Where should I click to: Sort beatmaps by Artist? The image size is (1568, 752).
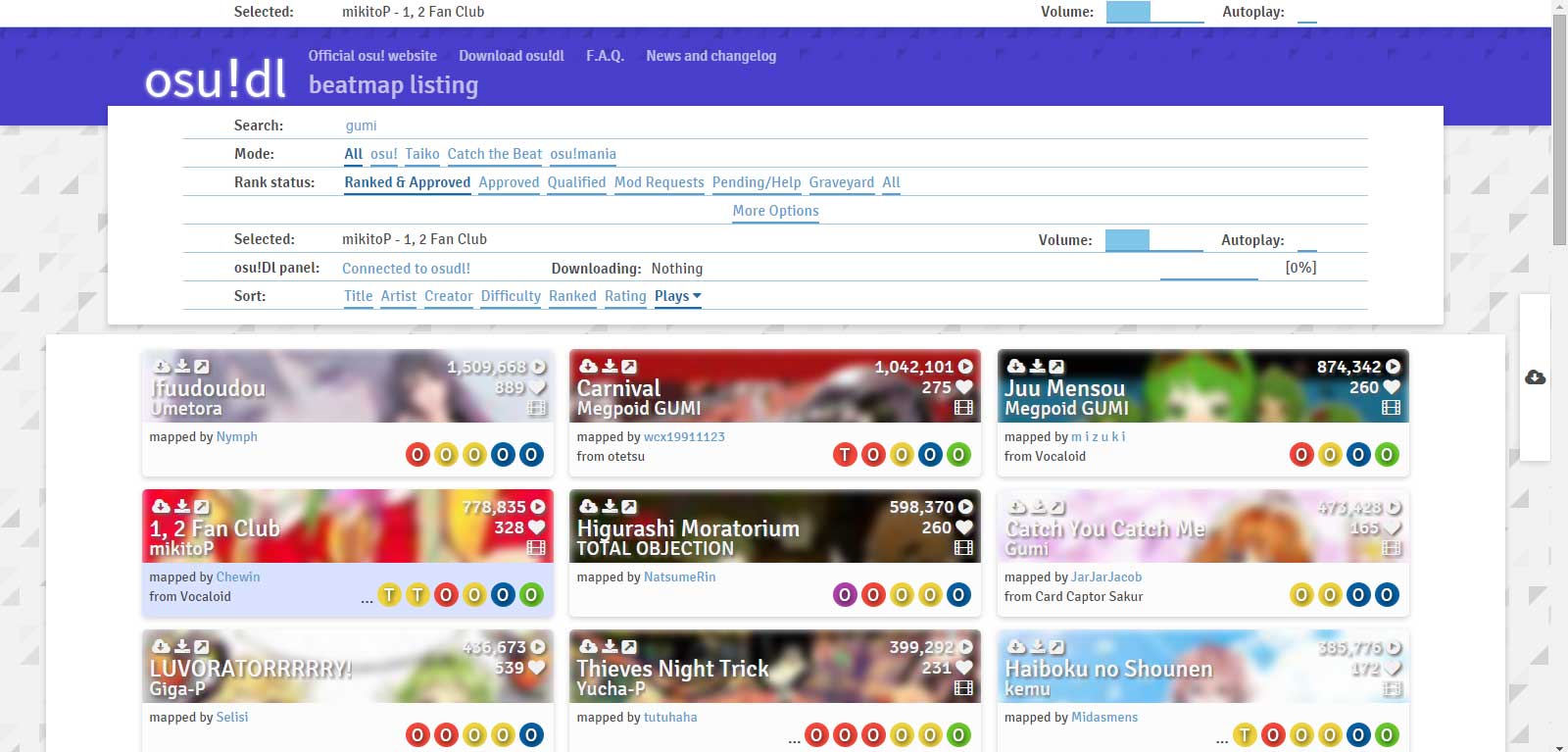tap(399, 296)
